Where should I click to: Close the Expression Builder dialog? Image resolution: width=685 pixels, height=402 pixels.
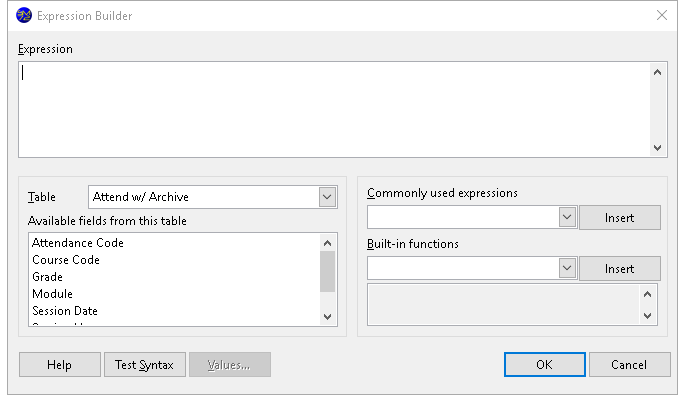661,16
